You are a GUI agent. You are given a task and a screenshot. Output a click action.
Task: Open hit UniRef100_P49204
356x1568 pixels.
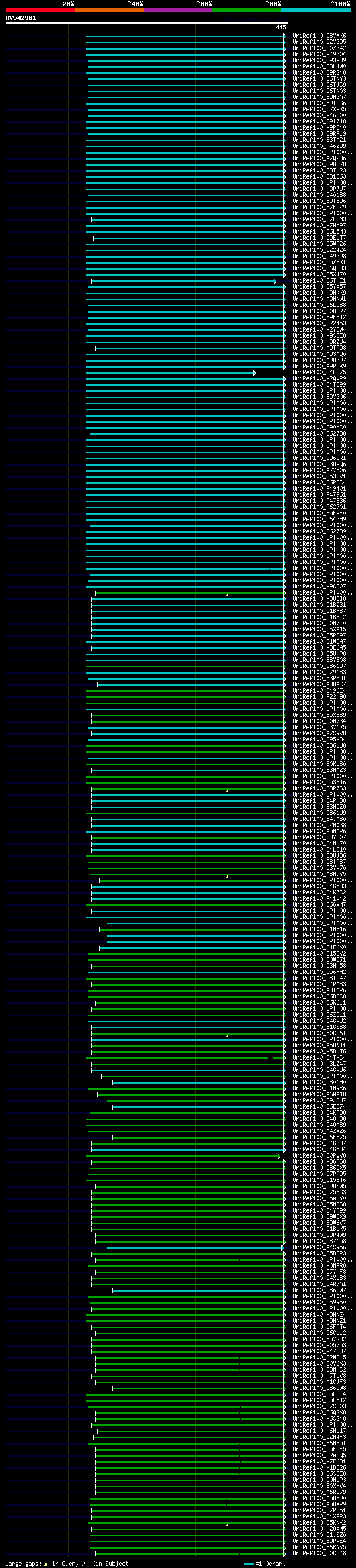click(319, 54)
